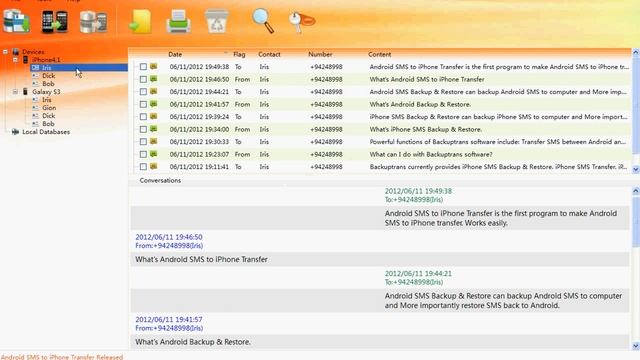Check the 06/11/2012 19:44:21 message checkbox
Image resolution: width=640 pixels, height=360 pixels.
point(143,92)
